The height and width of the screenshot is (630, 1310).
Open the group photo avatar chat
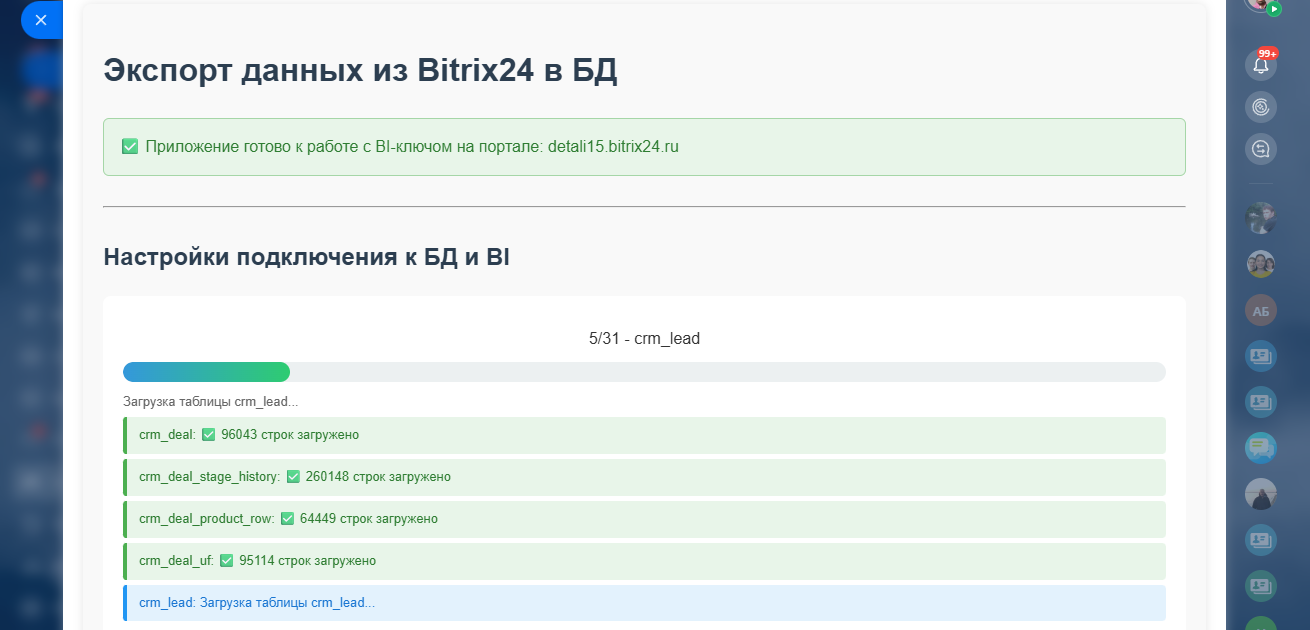[1261, 264]
